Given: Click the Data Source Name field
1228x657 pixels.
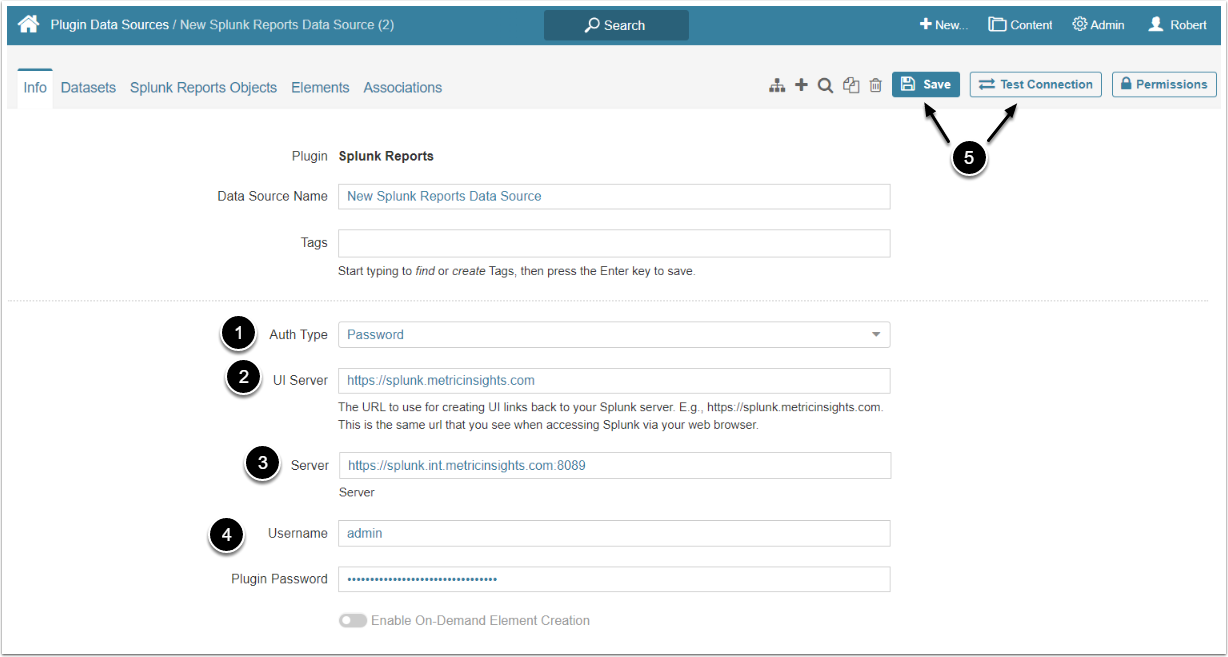Looking at the screenshot, I should [x=614, y=196].
